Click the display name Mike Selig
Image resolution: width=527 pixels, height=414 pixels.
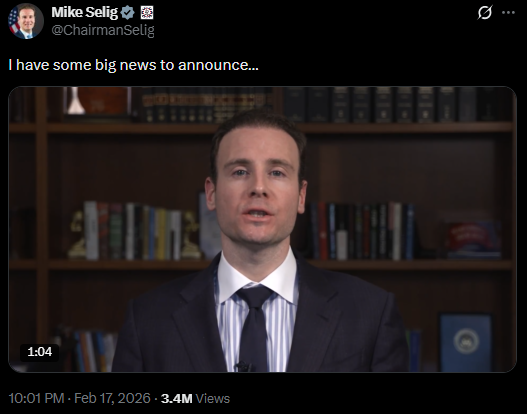(x=85, y=12)
